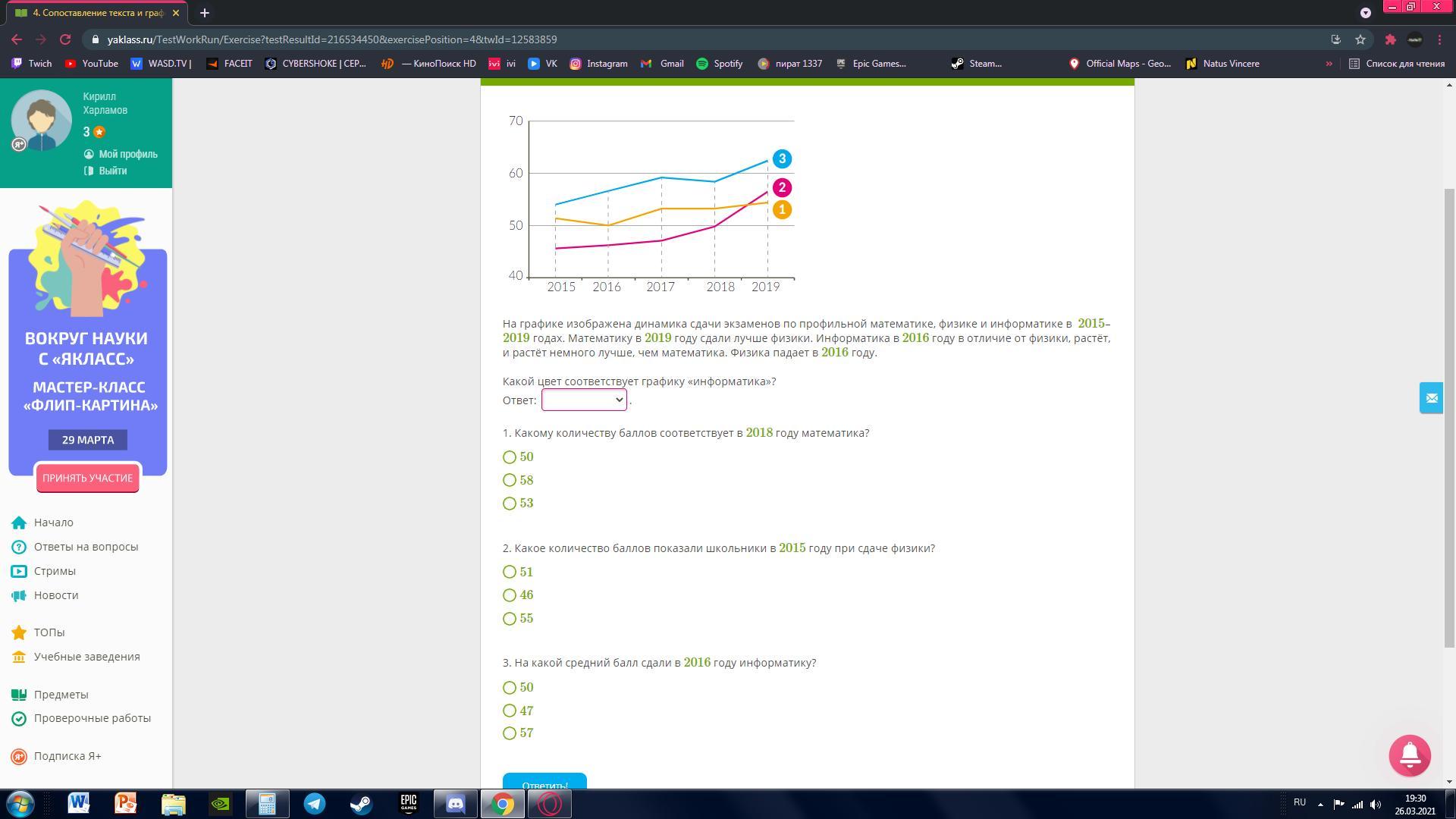Open the YouTube bookmark

pos(92,64)
